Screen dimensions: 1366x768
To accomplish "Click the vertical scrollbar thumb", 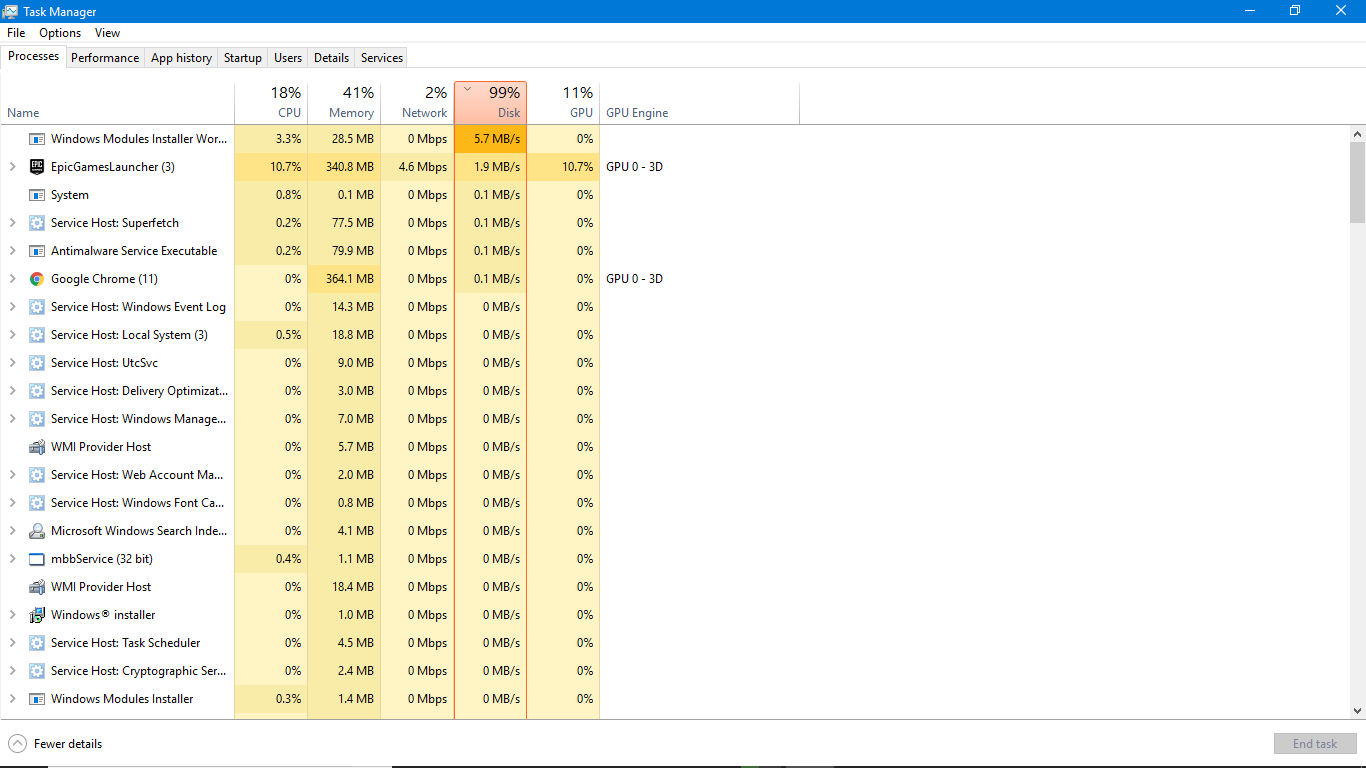I will [x=1357, y=182].
